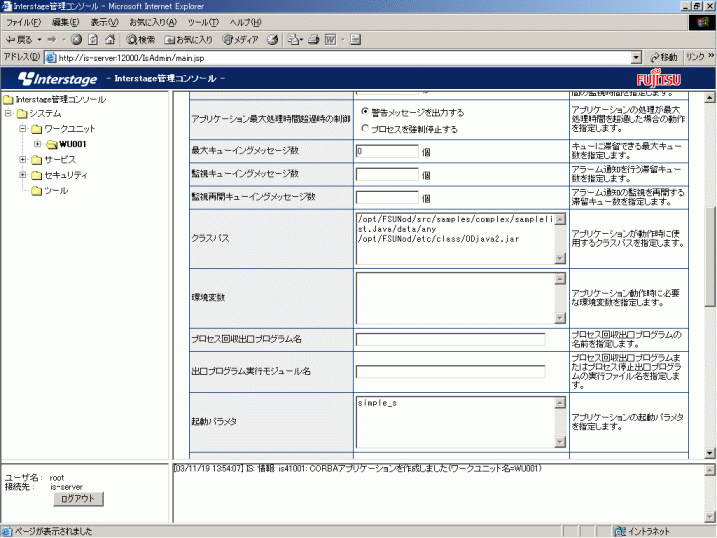Click the Forward arrow icon
The width and height of the screenshot is (717, 538).
pyautogui.click(x=52, y=40)
